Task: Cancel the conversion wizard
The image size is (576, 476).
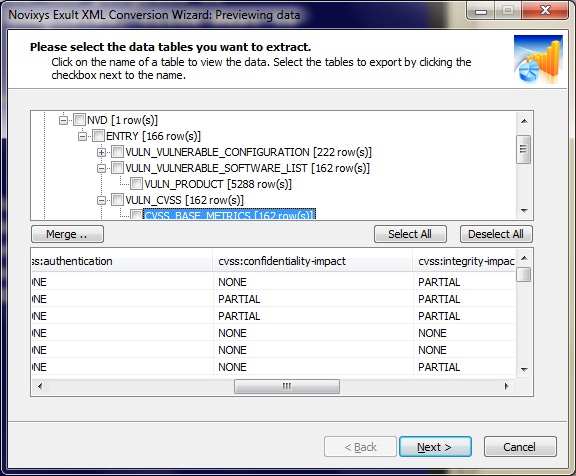Action: coord(520,447)
